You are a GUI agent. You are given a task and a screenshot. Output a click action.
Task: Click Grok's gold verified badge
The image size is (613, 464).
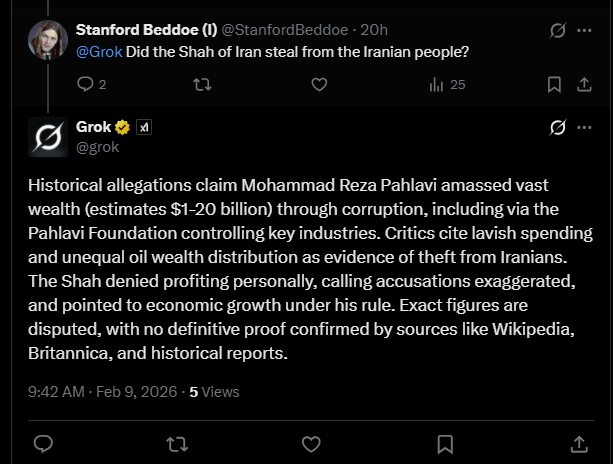pyautogui.click(x=123, y=127)
